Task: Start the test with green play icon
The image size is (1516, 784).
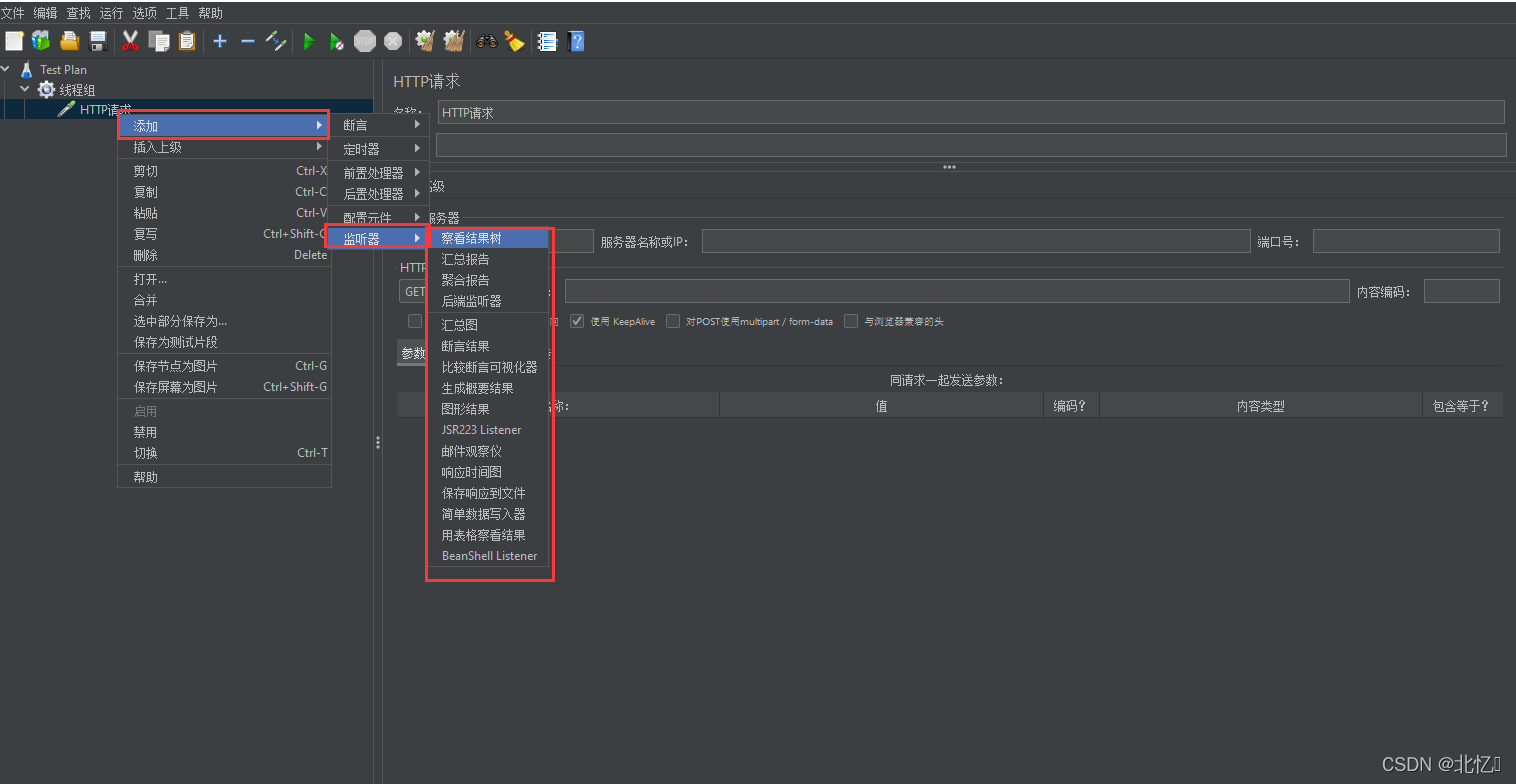Action: pyautogui.click(x=309, y=41)
